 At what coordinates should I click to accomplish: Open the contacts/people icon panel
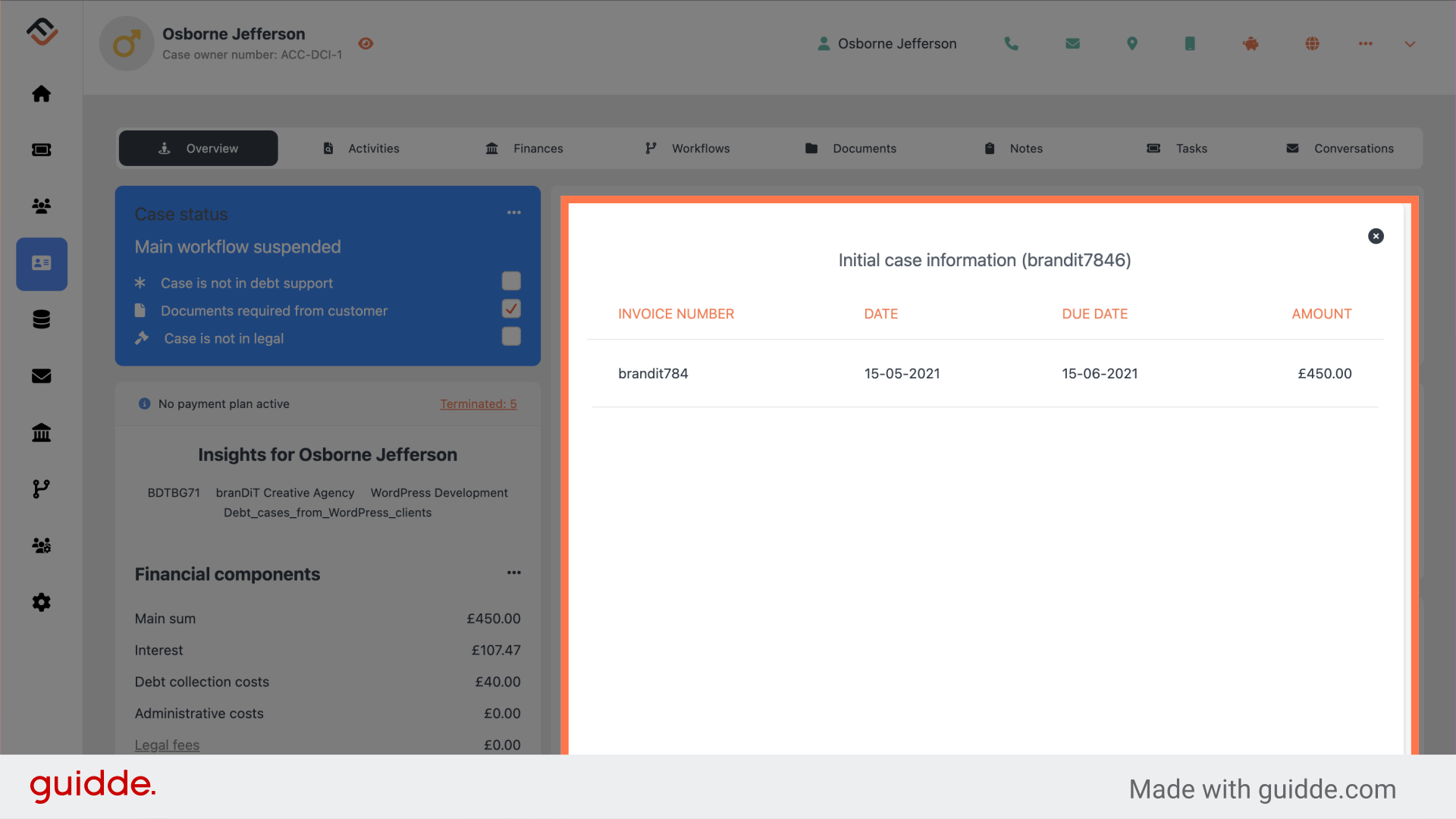(x=41, y=207)
